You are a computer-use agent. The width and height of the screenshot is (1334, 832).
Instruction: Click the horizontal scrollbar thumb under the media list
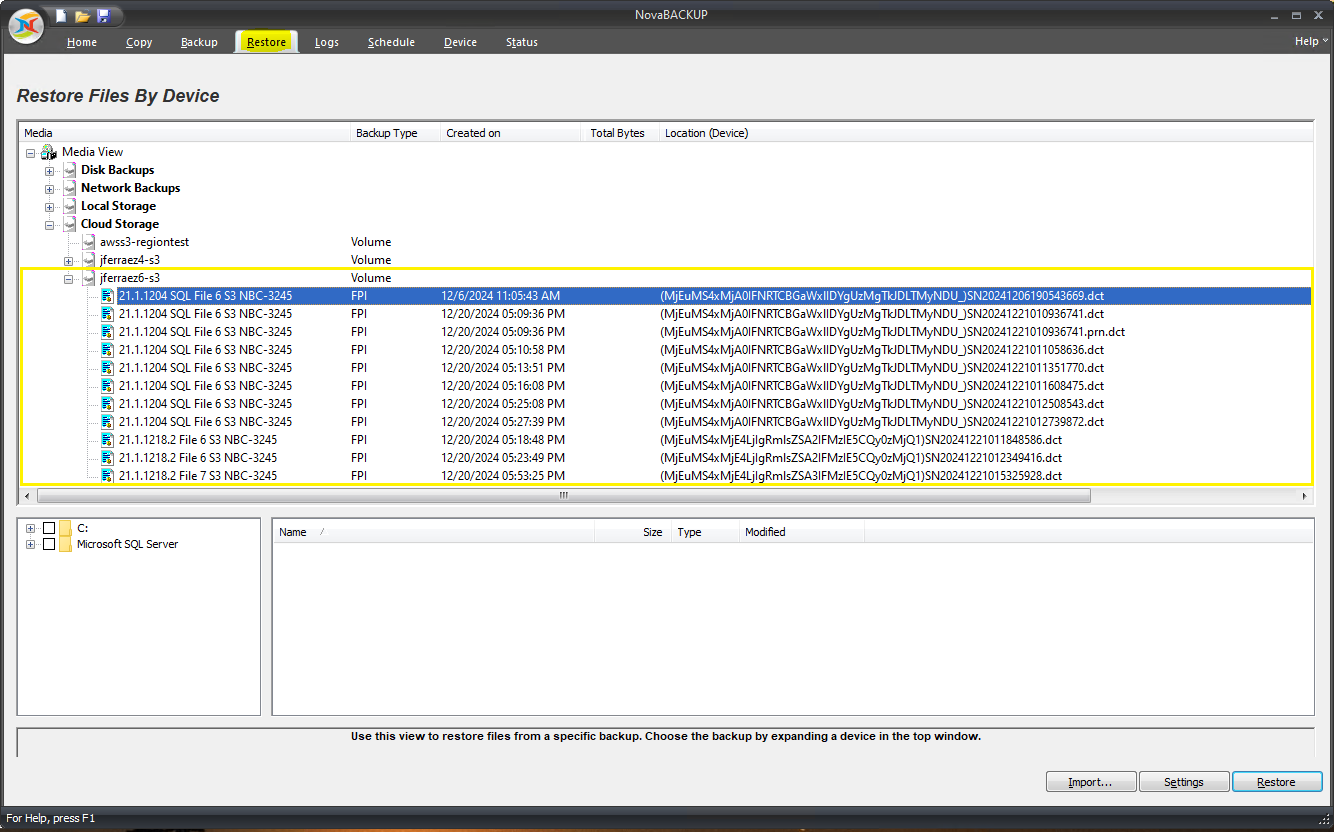(x=564, y=496)
